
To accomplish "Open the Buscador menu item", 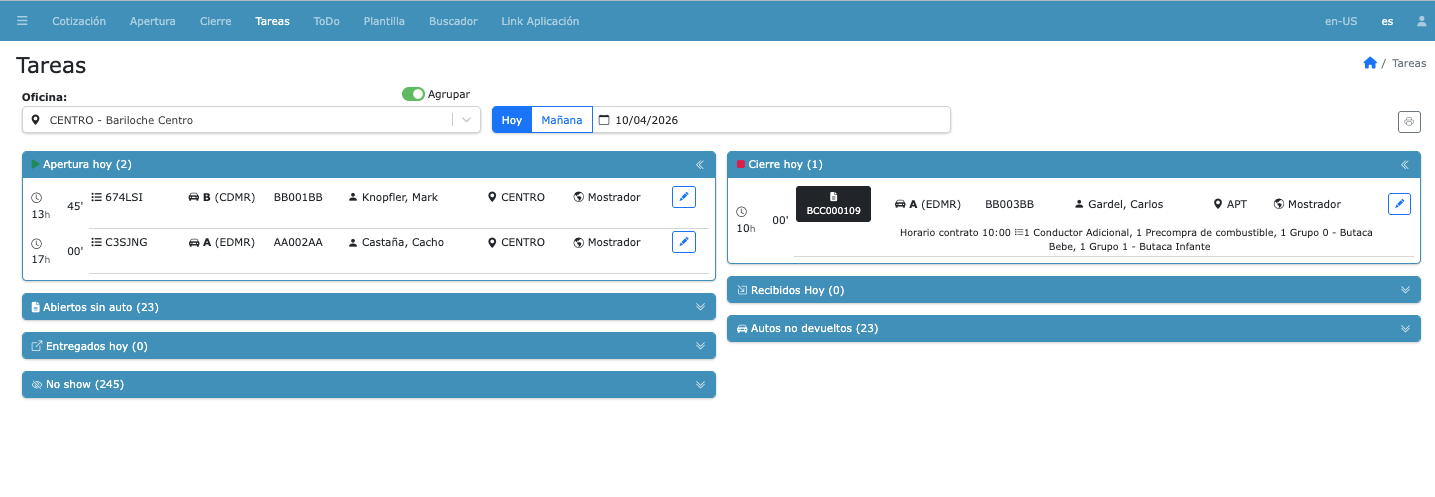I will click(x=453, y=21).
